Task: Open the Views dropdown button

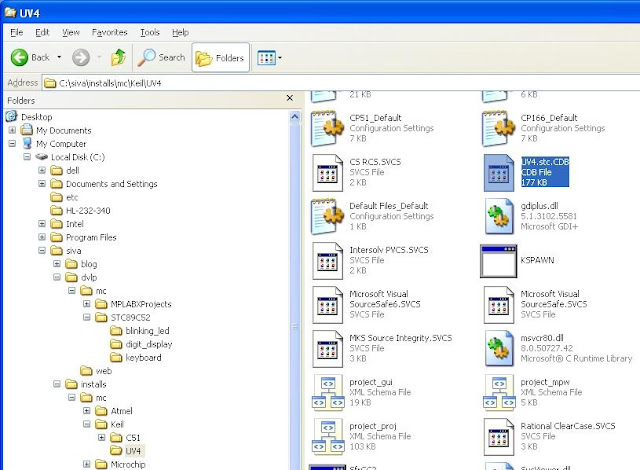Action: coord(269,58)
